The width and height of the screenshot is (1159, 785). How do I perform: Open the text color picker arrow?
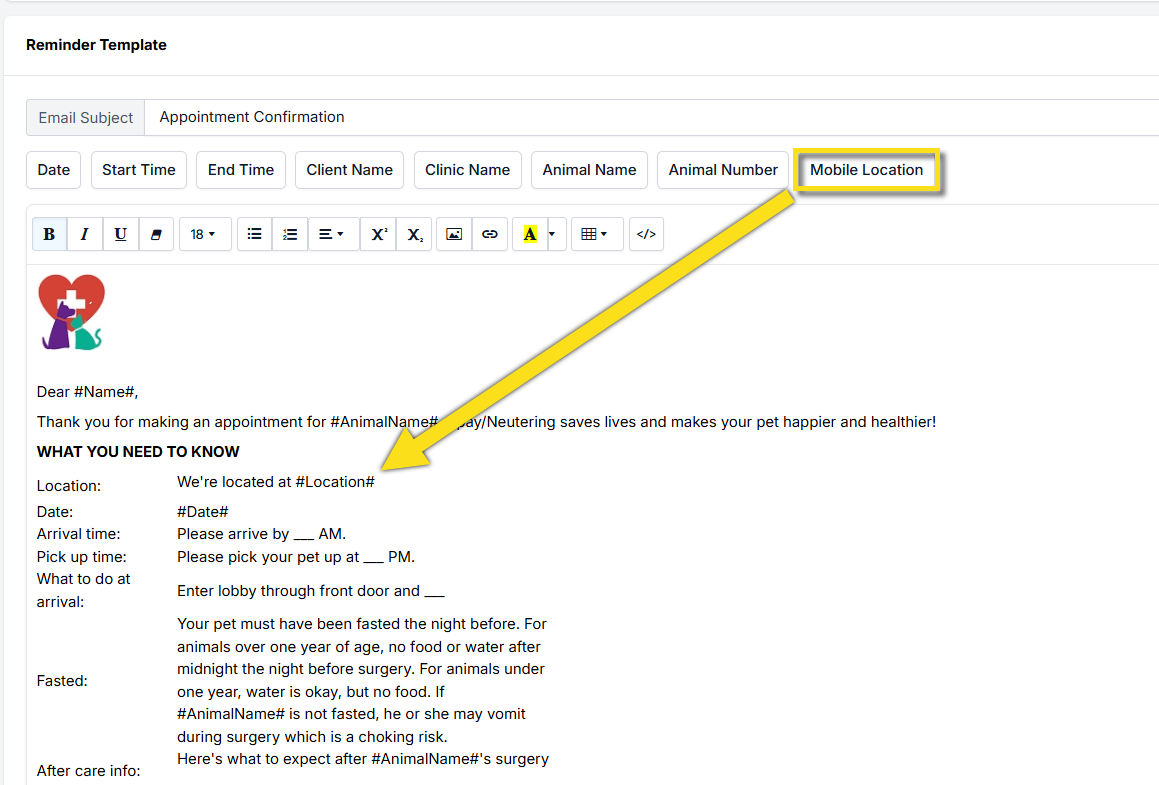(x=553, y=234)
